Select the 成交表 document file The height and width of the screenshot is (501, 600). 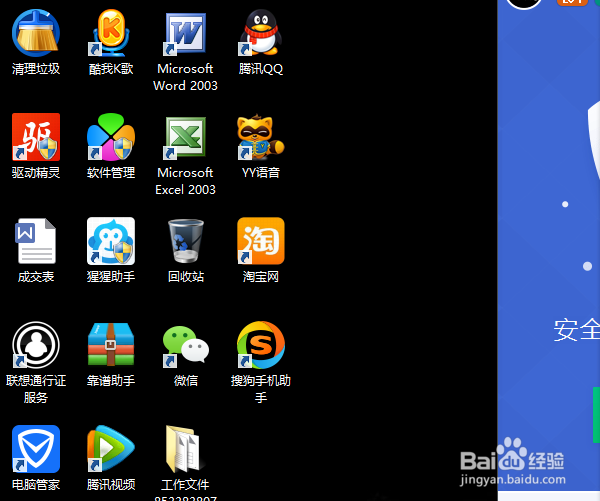36,241
